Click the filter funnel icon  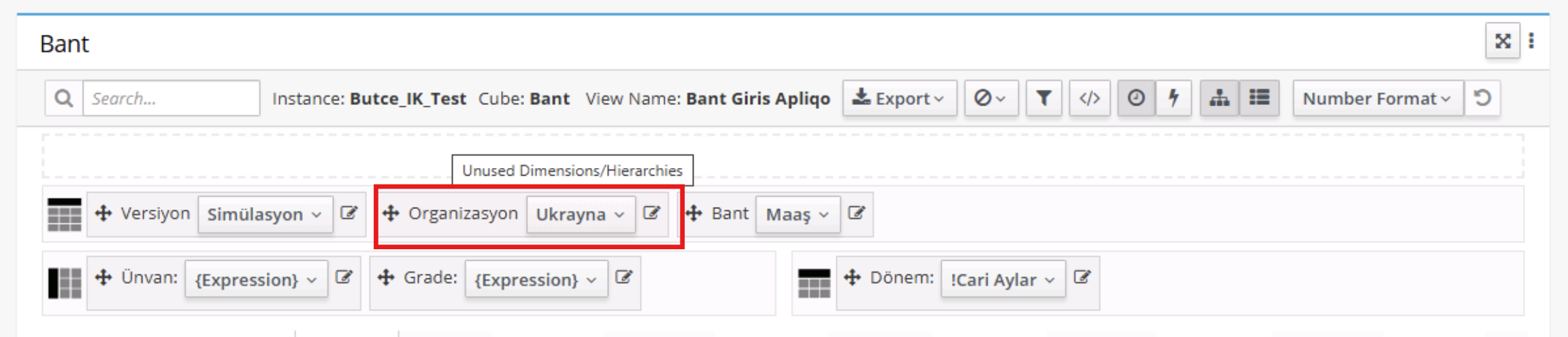point(1043,99)
